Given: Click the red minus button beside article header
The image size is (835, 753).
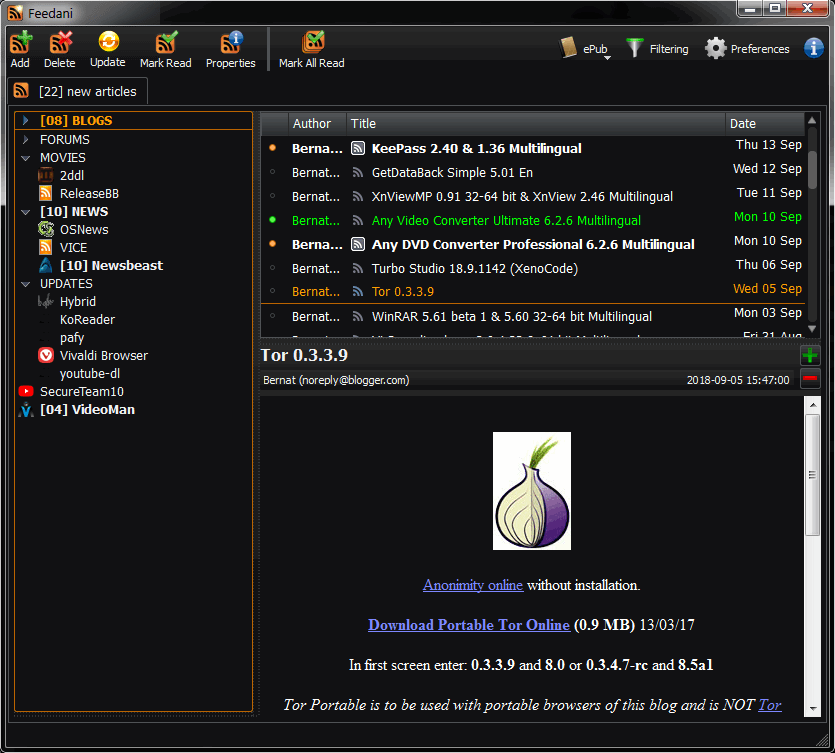Looking at the screenshot, I should (810, 379).
